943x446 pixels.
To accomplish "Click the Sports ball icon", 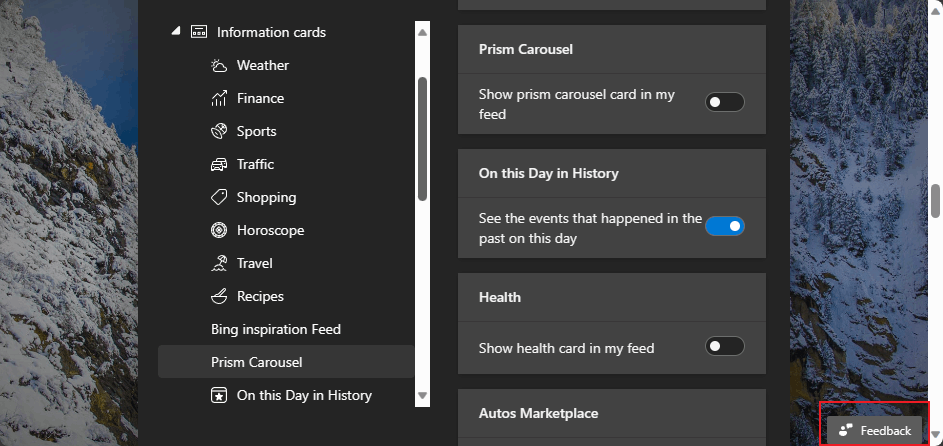I will pos(219,132).
